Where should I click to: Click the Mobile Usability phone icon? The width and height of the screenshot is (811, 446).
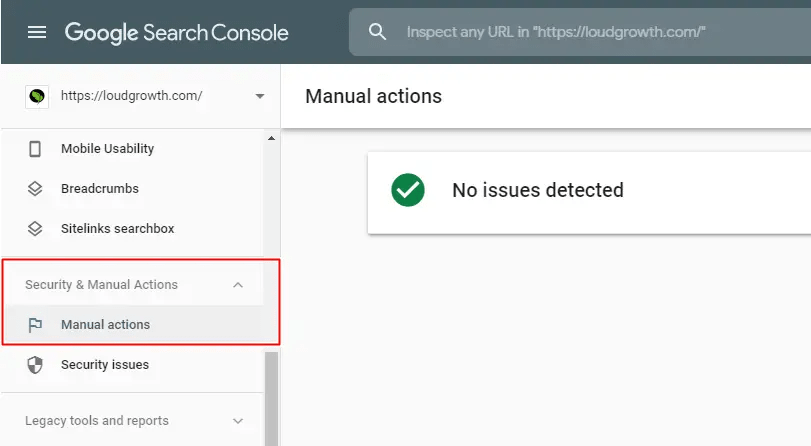(x=35, y=149)
